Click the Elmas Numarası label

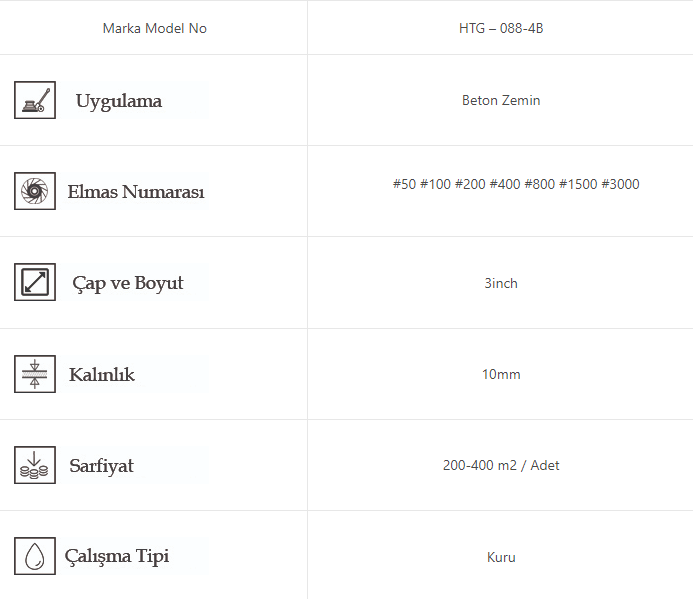[135, 192]
